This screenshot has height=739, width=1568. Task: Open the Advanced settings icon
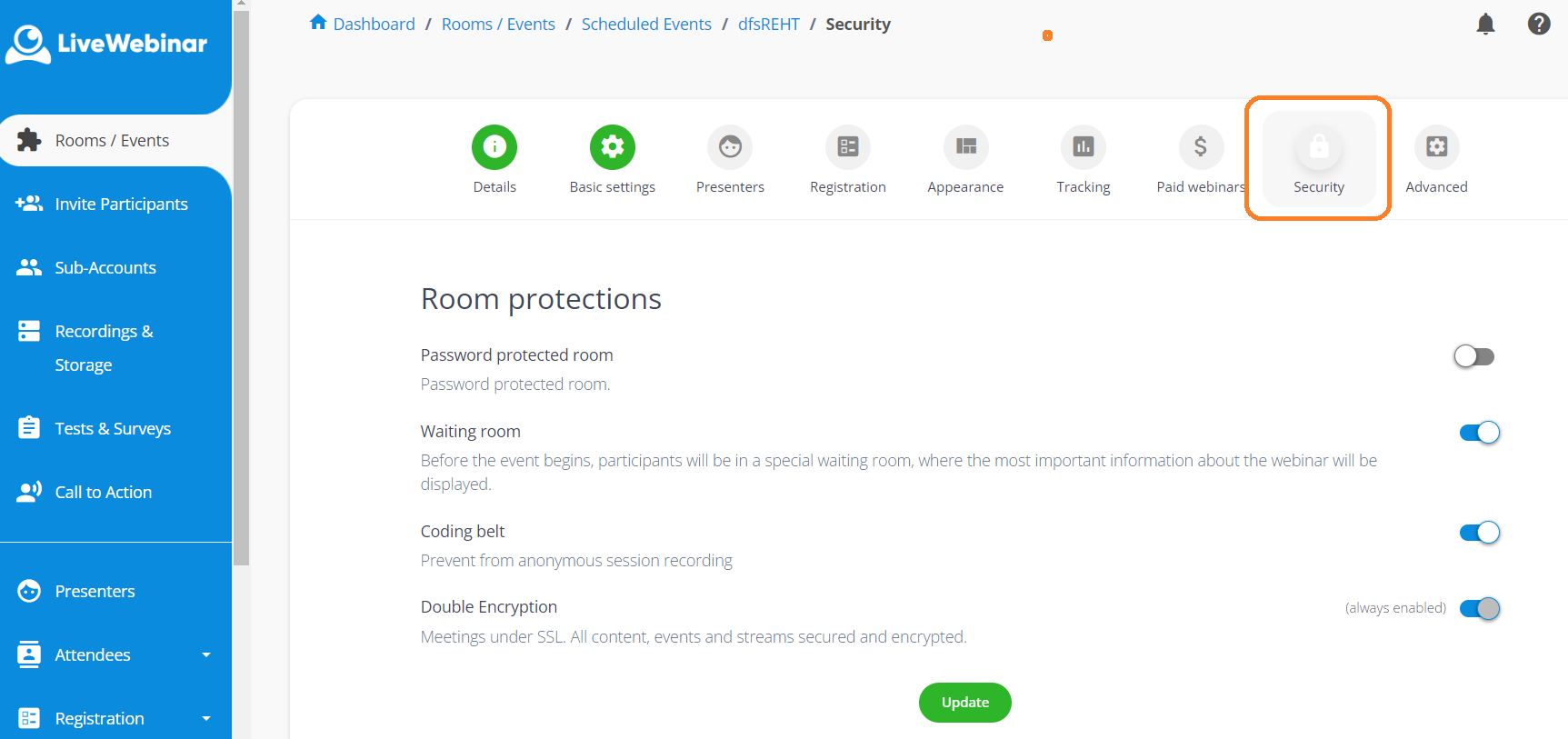coord(1436,147)
